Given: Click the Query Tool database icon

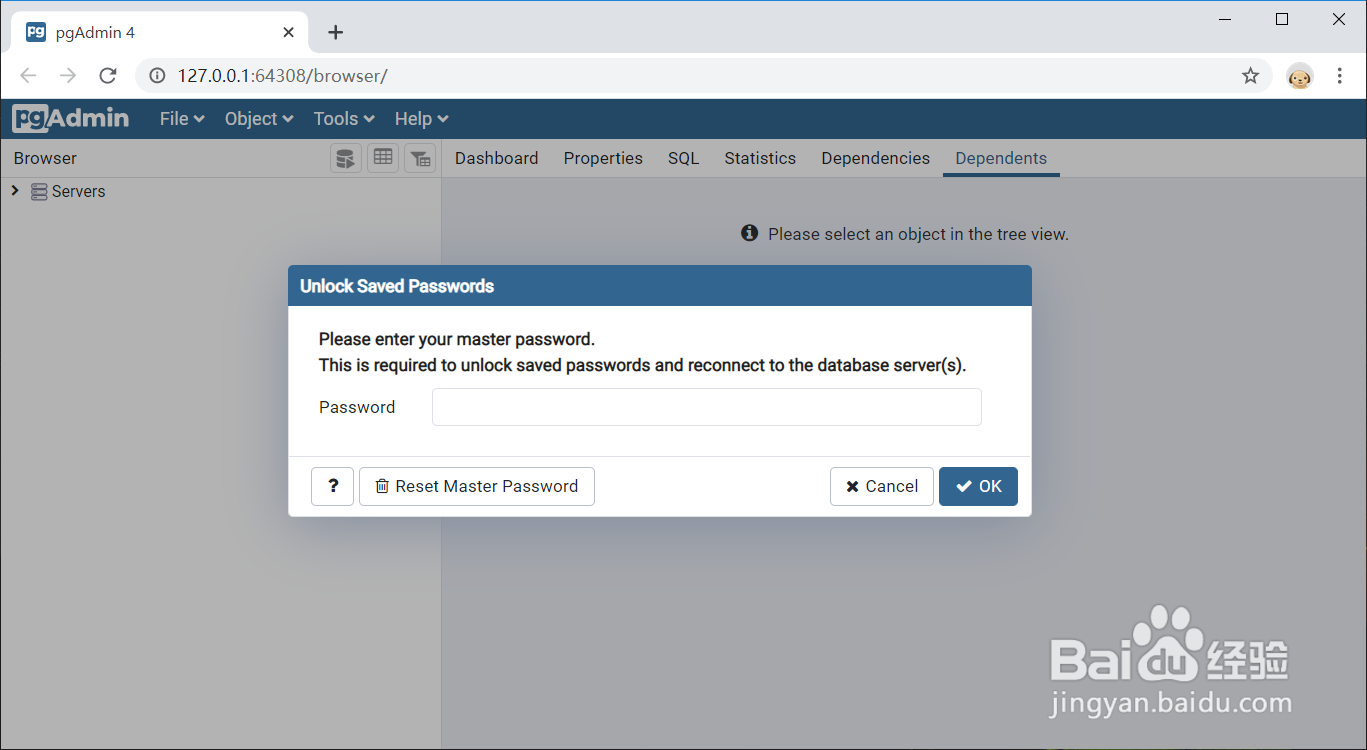Looking at the screenshot, I should click(x=346, y=158).
